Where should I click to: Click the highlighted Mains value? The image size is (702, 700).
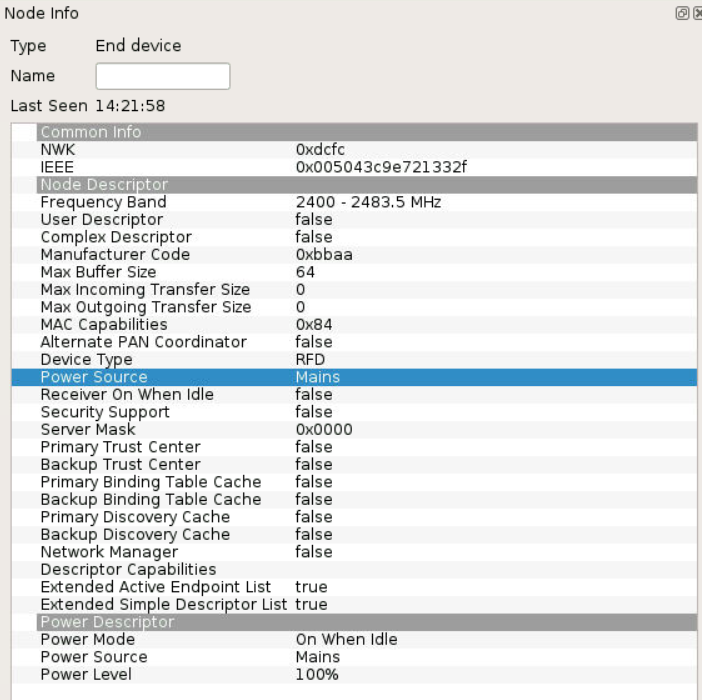[317, 377]
